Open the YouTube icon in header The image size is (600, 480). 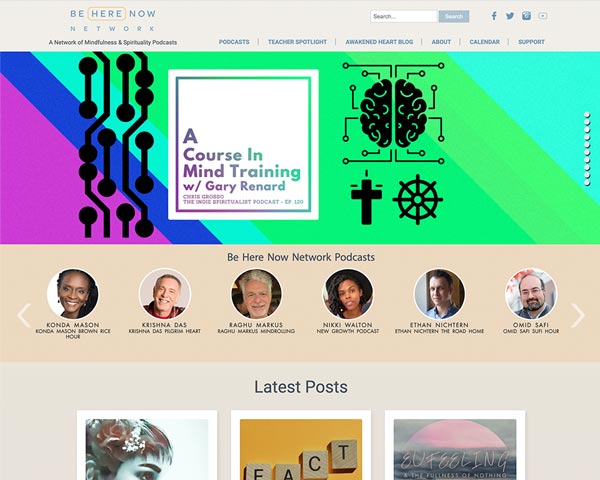(x=543, y=16)
